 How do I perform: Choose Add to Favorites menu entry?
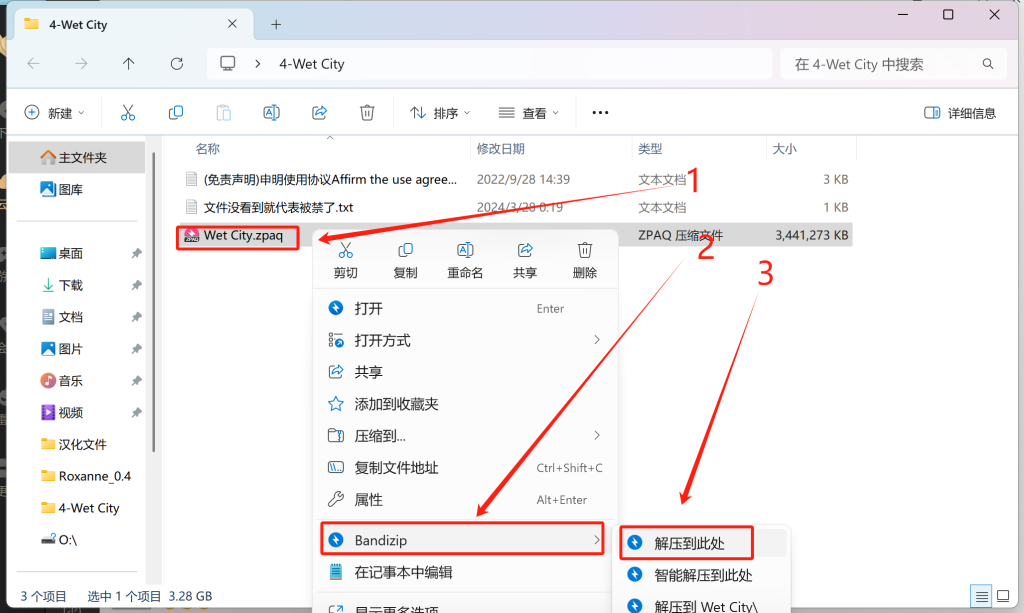pyautogui.click(x=396, y=404)
